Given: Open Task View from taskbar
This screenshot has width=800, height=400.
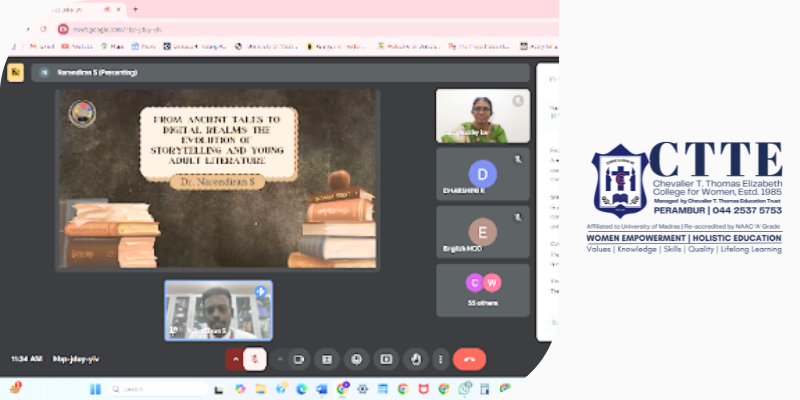Looking at the screenshot, I should (219, 390).
